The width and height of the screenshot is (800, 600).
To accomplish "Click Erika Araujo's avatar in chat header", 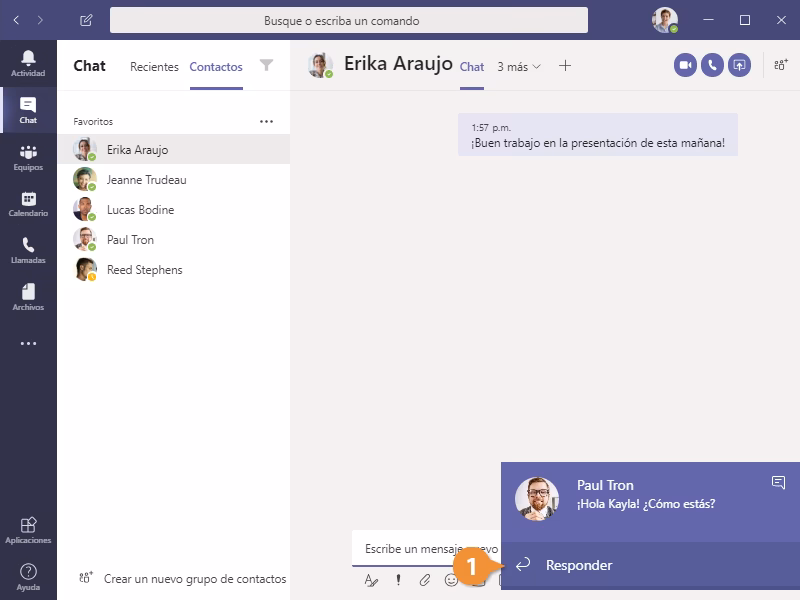I will pyautogui.click(x=320, y=65).
